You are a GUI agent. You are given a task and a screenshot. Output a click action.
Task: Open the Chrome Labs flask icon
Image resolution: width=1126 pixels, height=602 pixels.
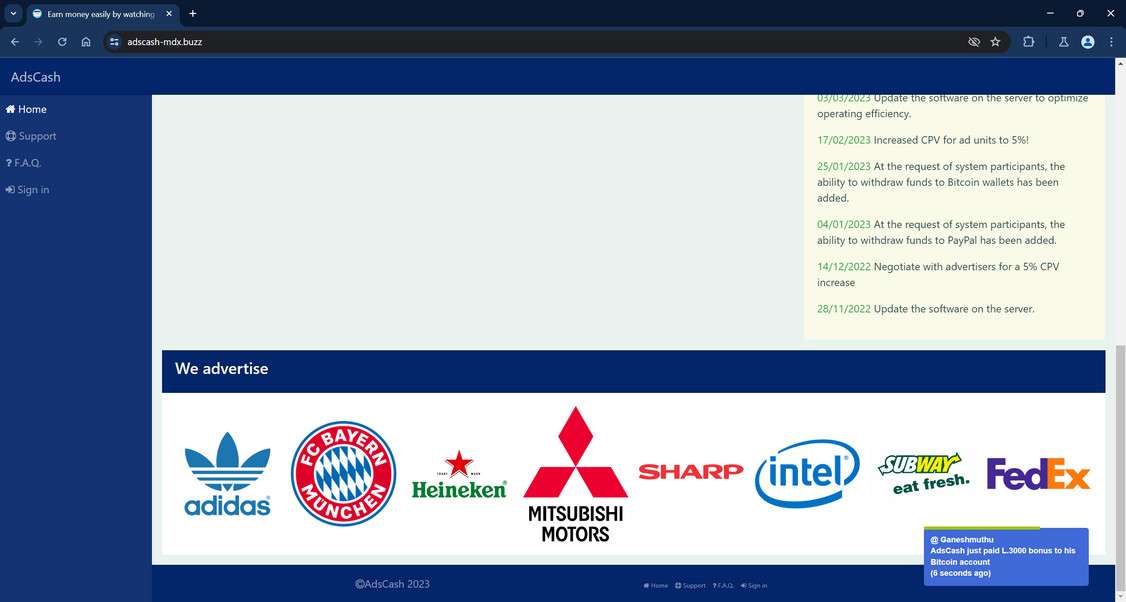coord(1064,42)
